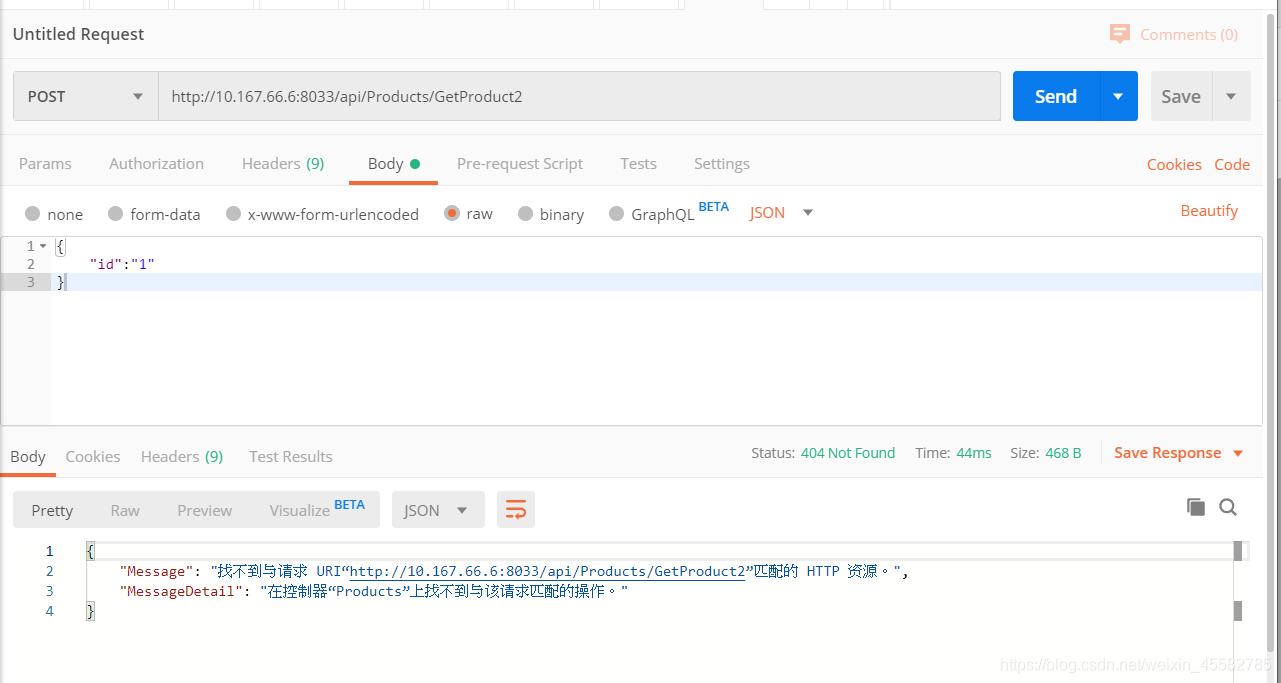Open the request Body tab

pyautogui.click(x=393, y=164)
